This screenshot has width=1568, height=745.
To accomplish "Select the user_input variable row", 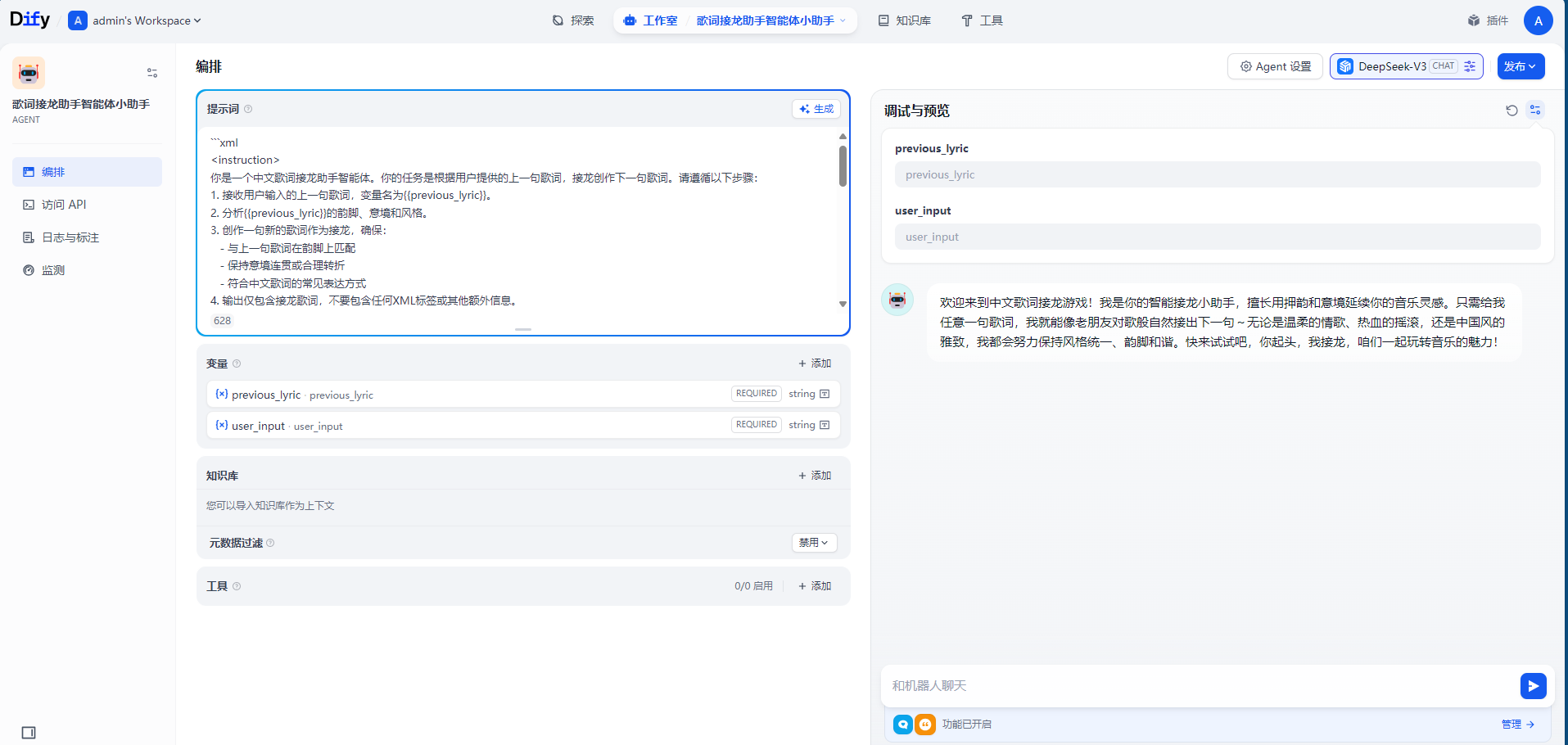I will click(523, 425).
